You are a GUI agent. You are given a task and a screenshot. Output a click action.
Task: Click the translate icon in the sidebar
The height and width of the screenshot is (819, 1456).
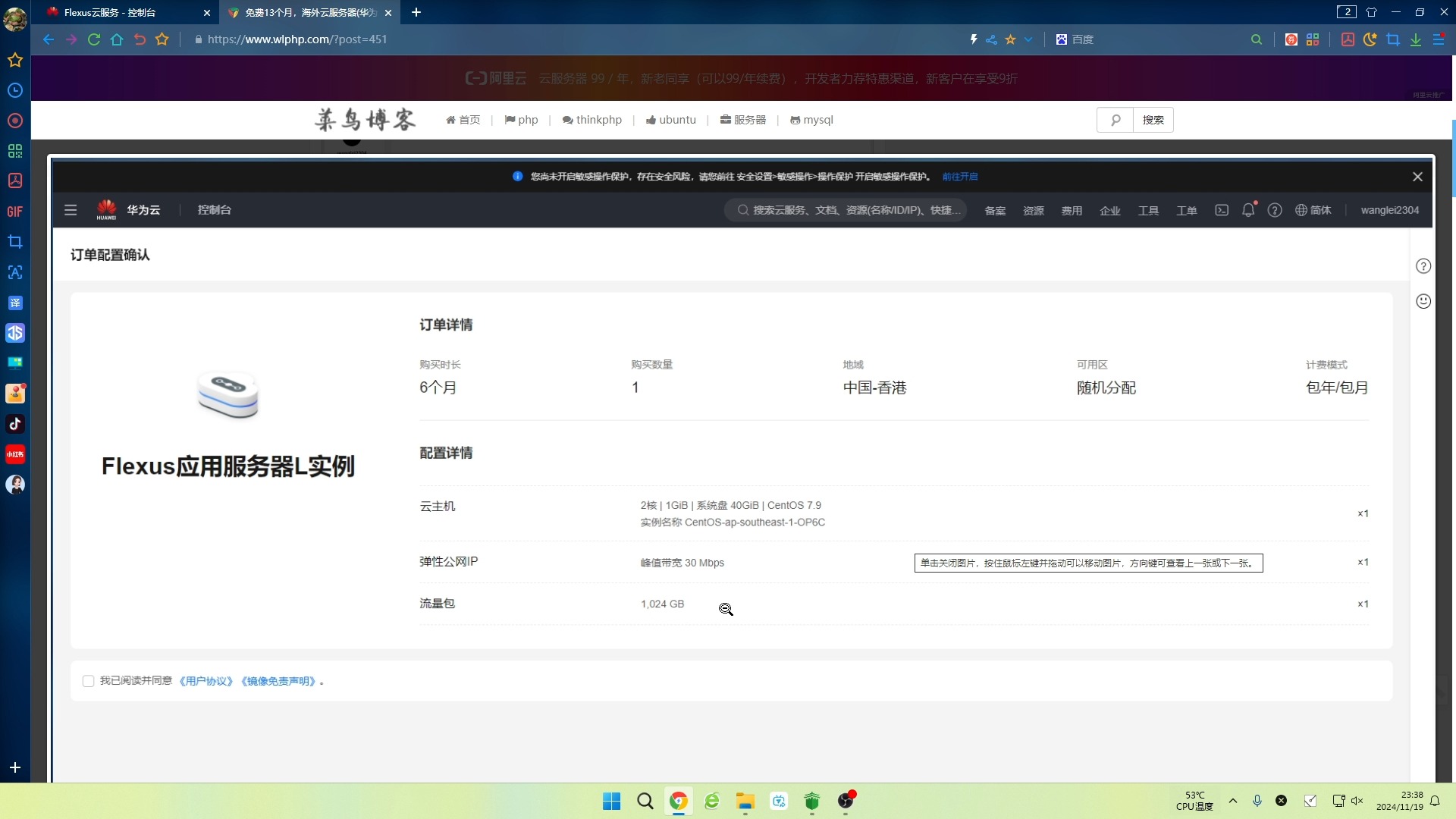point(15,303)
